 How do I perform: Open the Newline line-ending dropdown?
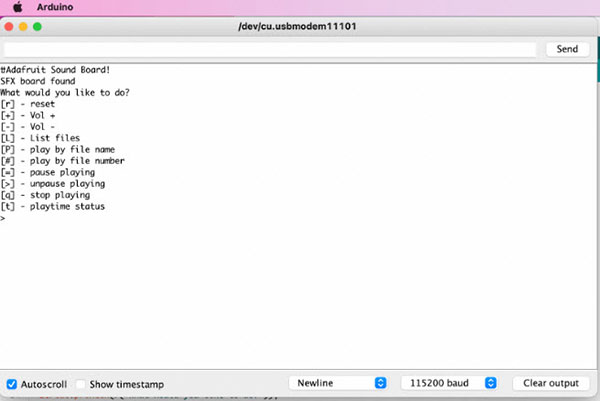(338, 383)
